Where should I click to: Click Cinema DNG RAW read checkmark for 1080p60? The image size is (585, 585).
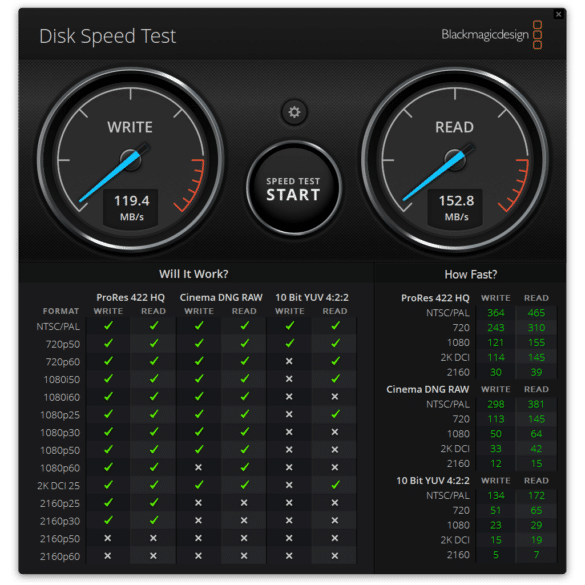(x=245, y=467)
